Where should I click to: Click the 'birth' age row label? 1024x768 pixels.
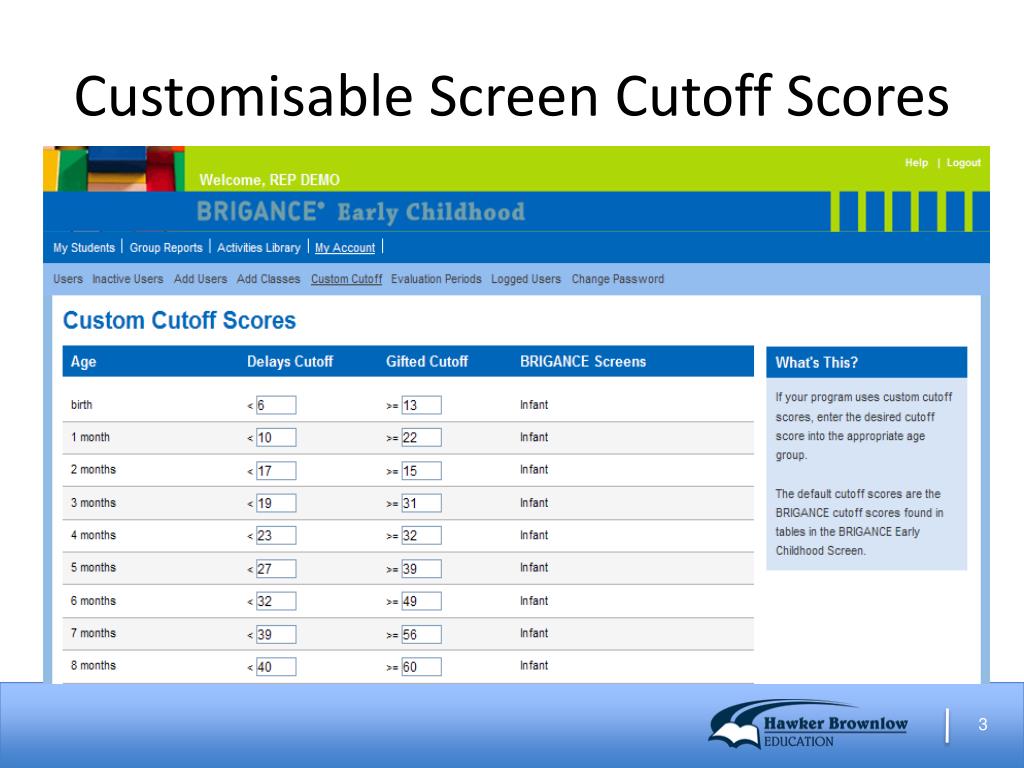(x=82, y=405)
